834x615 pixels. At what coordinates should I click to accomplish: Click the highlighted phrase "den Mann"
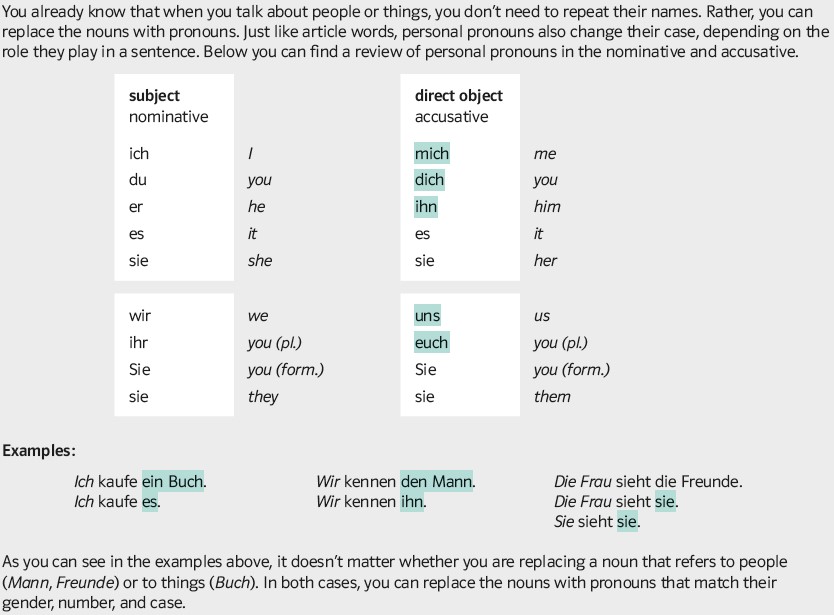tap(436, 482)
